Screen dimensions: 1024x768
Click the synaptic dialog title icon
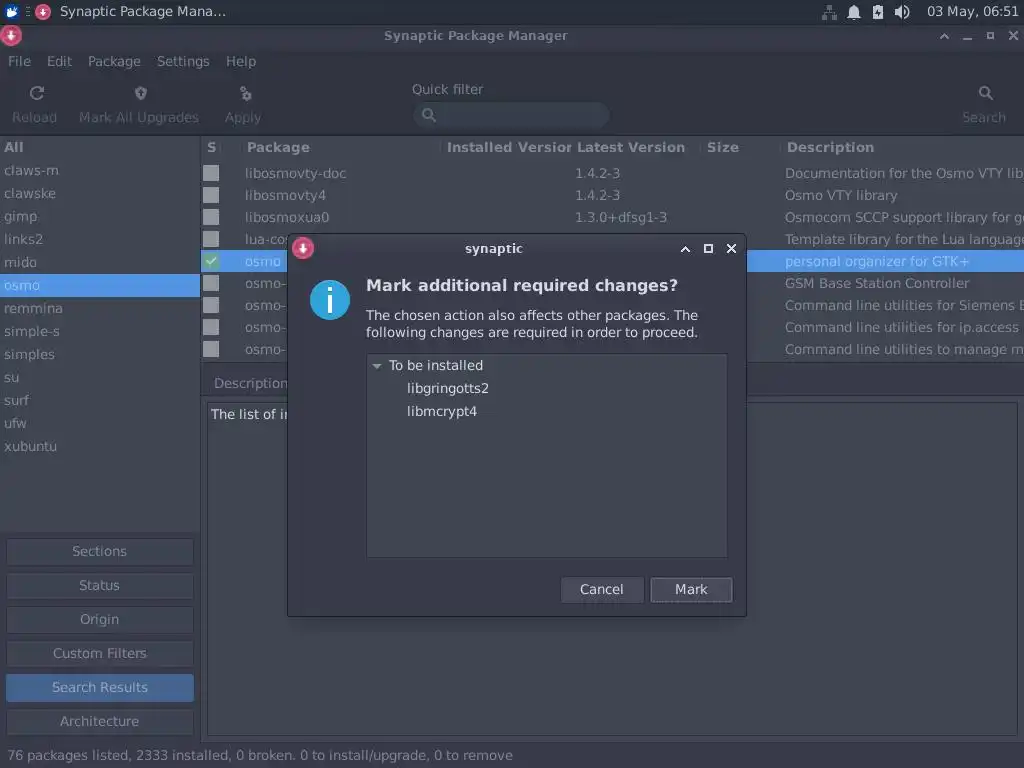(303, 248)
